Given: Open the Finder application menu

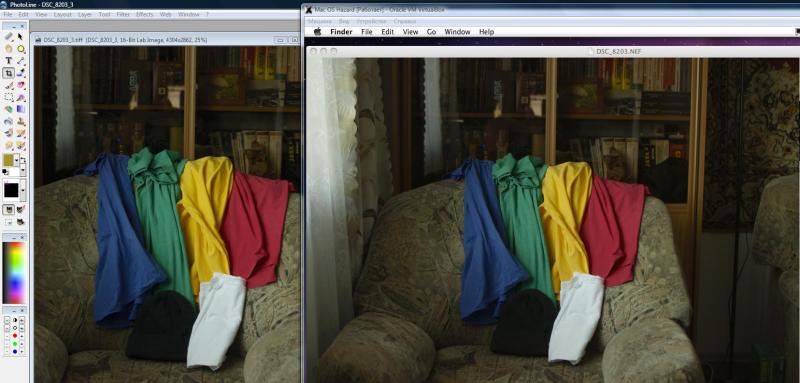Looking at the screenshot, I should (341, 32).
